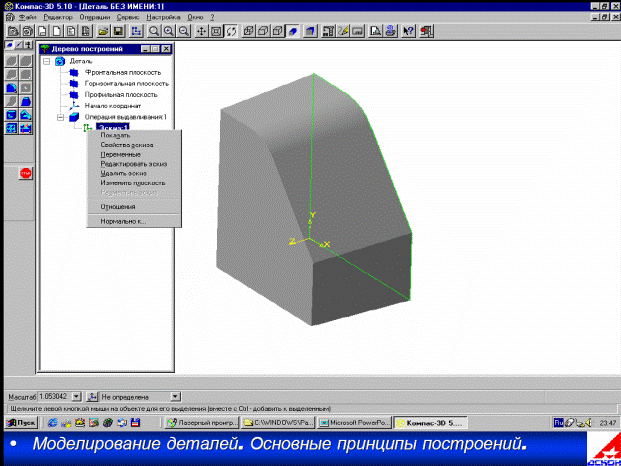Switch to wireframe display icon
621x466 pixels.
[248, 31]
